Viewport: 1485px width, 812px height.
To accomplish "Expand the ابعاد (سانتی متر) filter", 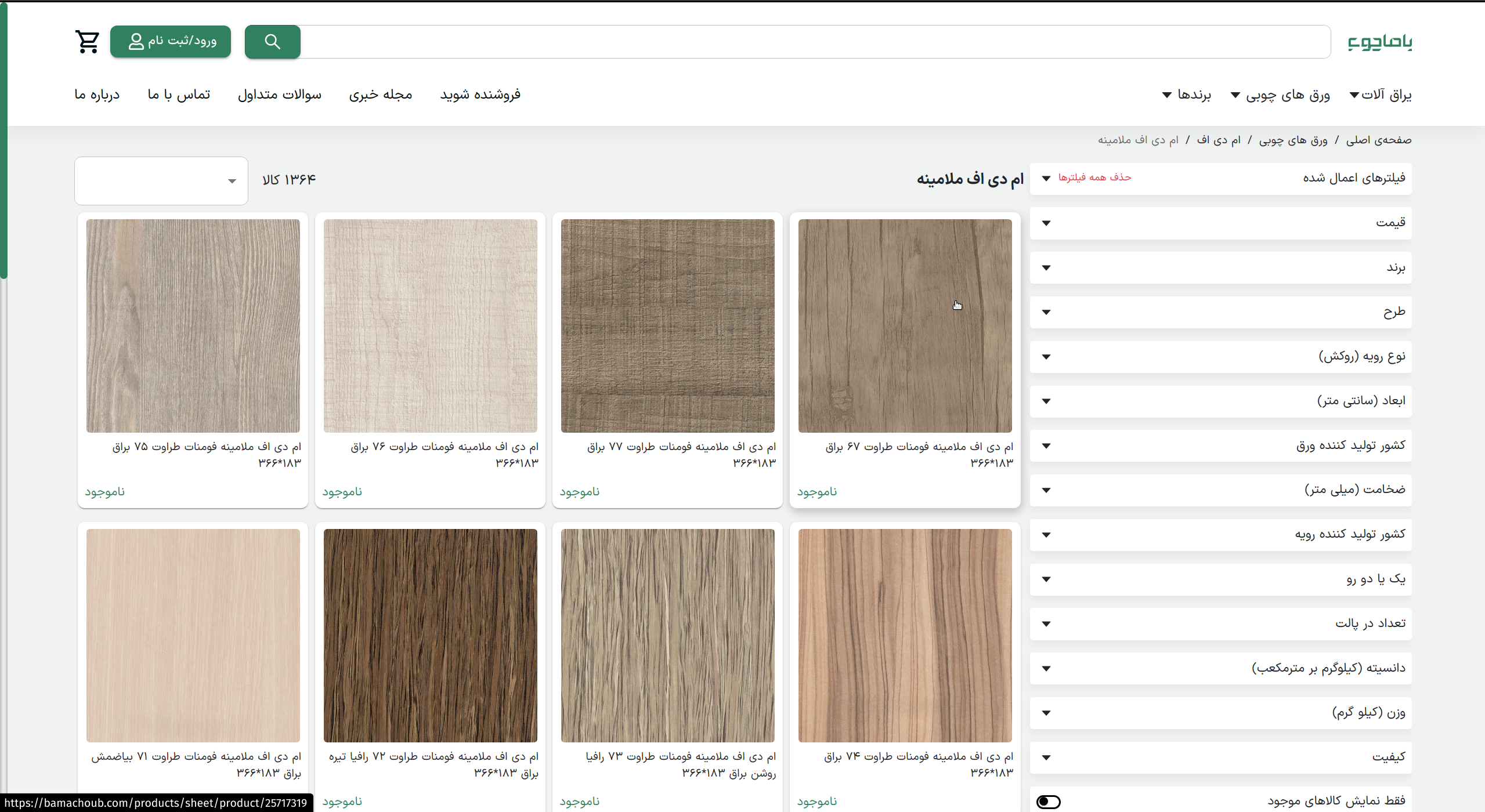I will tap(1221, 401).
